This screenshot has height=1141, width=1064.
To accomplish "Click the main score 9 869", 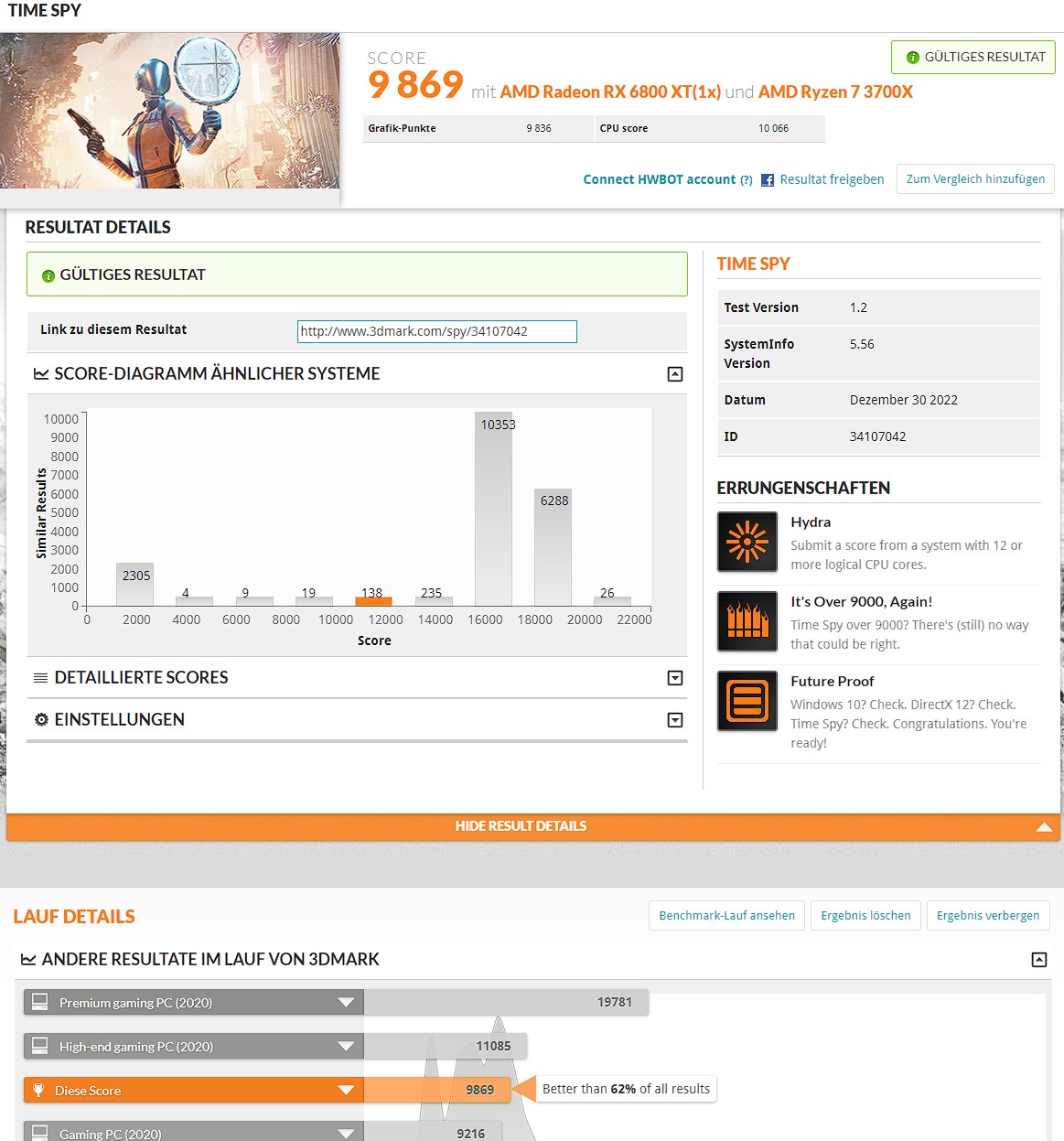I will [415, 85].
